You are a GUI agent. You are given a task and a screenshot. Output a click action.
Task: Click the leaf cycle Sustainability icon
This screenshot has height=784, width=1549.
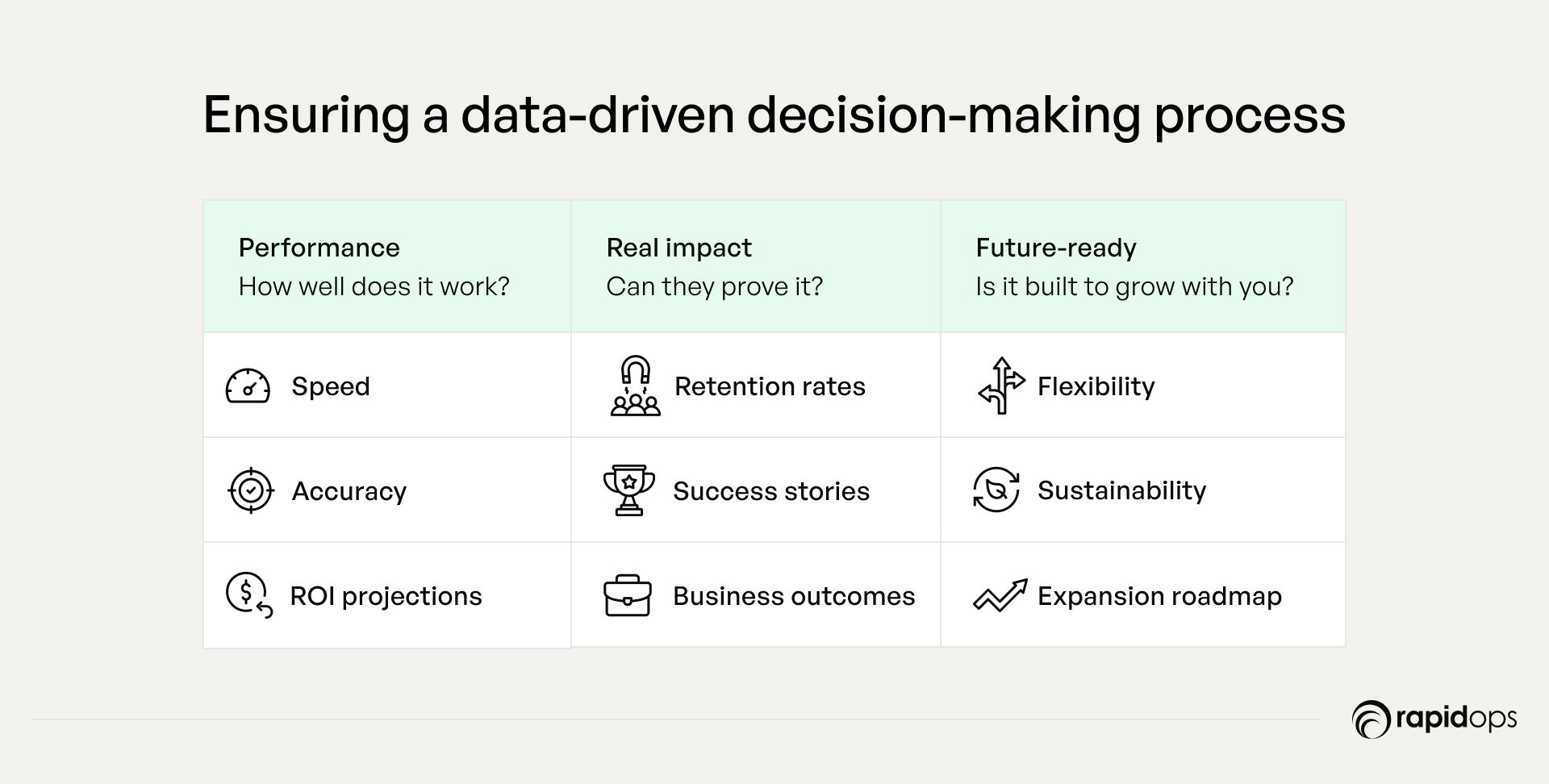coord(996,490)
